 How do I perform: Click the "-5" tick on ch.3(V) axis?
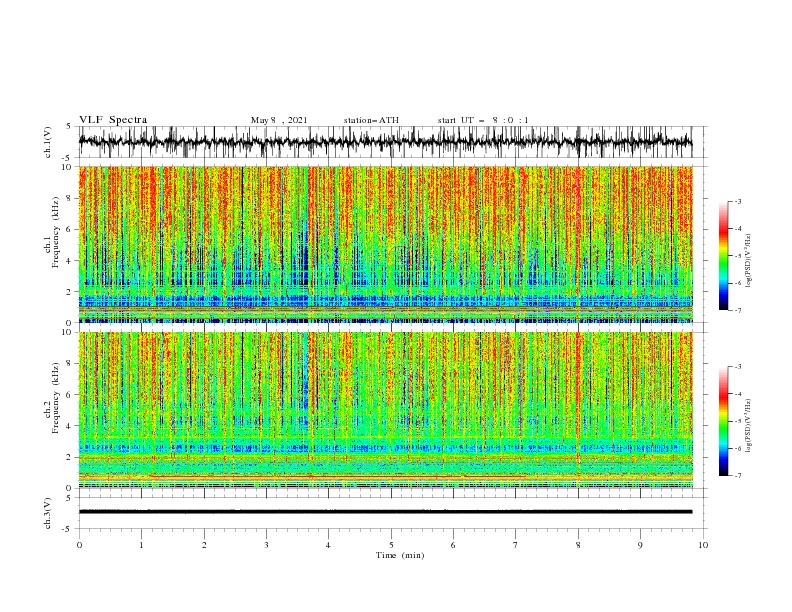pos(67,529)
